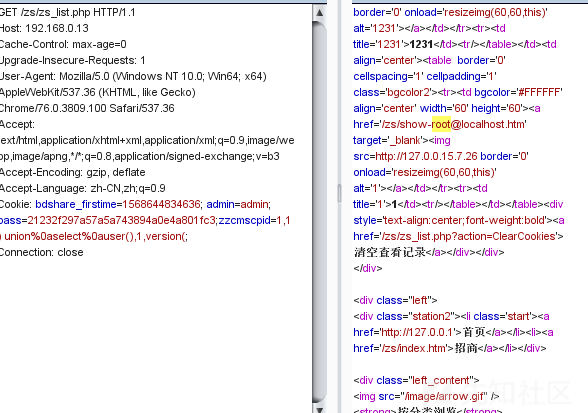
Task: Click the Upgrade-Insecure-Requests: 1 header
Action: (x=72, y=60)
